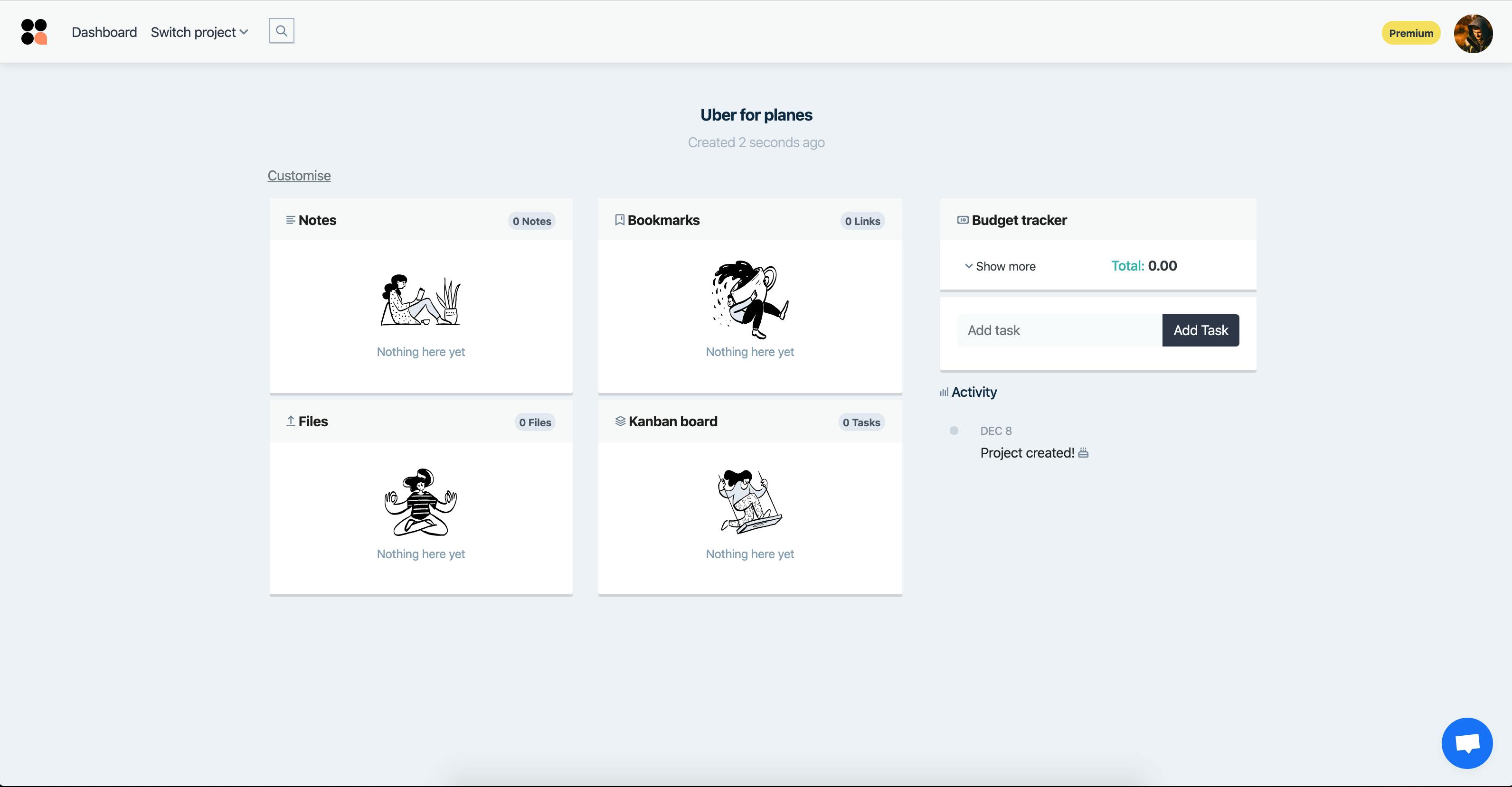Screen dimensions: 1512x787
Task: Click the 0 Tasks count badge
Action: (861, 422)
